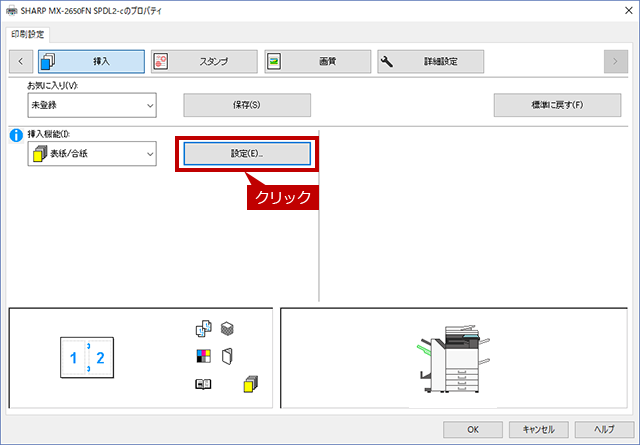Image resolution: width=640 pixels, height=445 pixels.
Task: Open the 詳細設定 tab
Action: [431, 62]
